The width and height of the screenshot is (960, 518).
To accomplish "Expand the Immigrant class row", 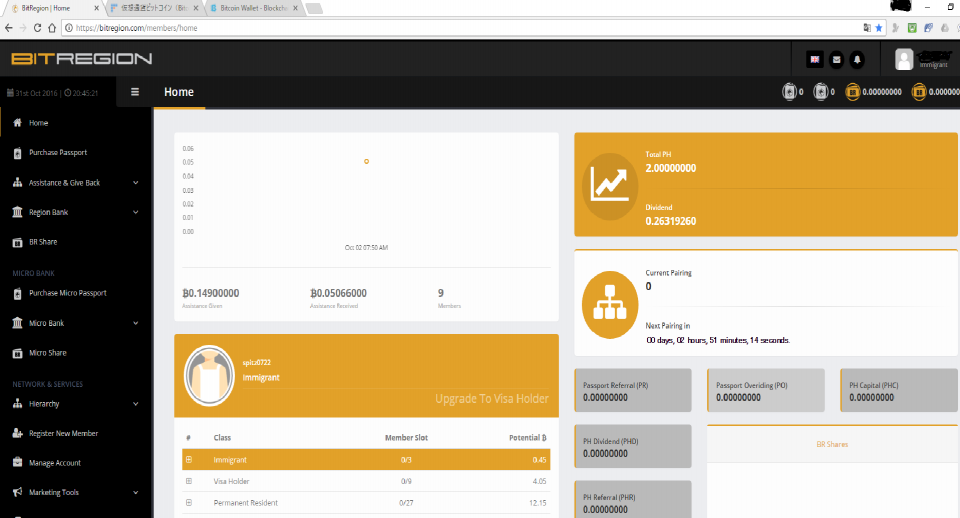I will pyautogui.click(x=189, y=459).
